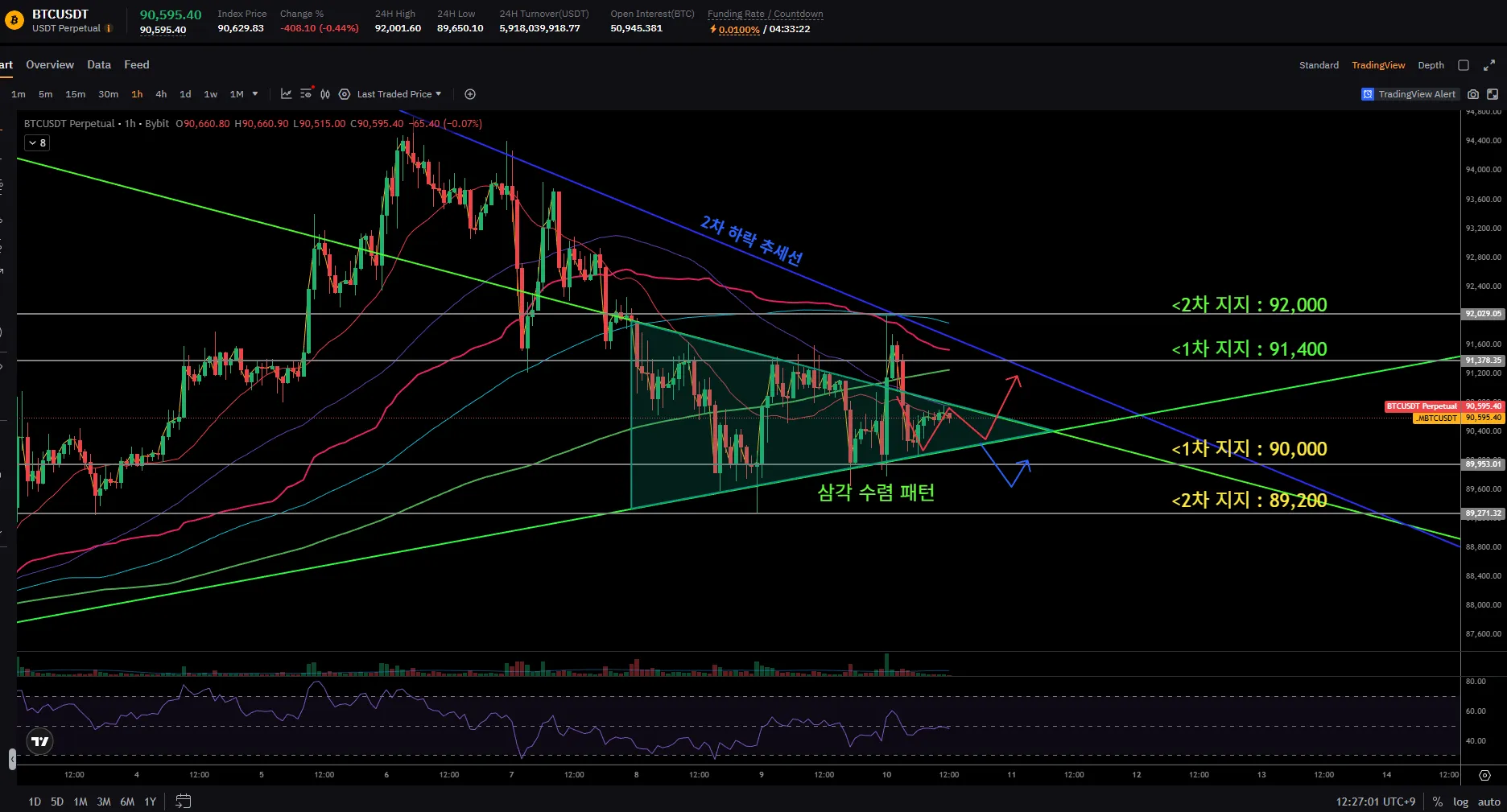The width and height of the screenshot is (1507, 812).
Task: Expand the collapsed indicators legend showing 8
Action: point(37,142)
